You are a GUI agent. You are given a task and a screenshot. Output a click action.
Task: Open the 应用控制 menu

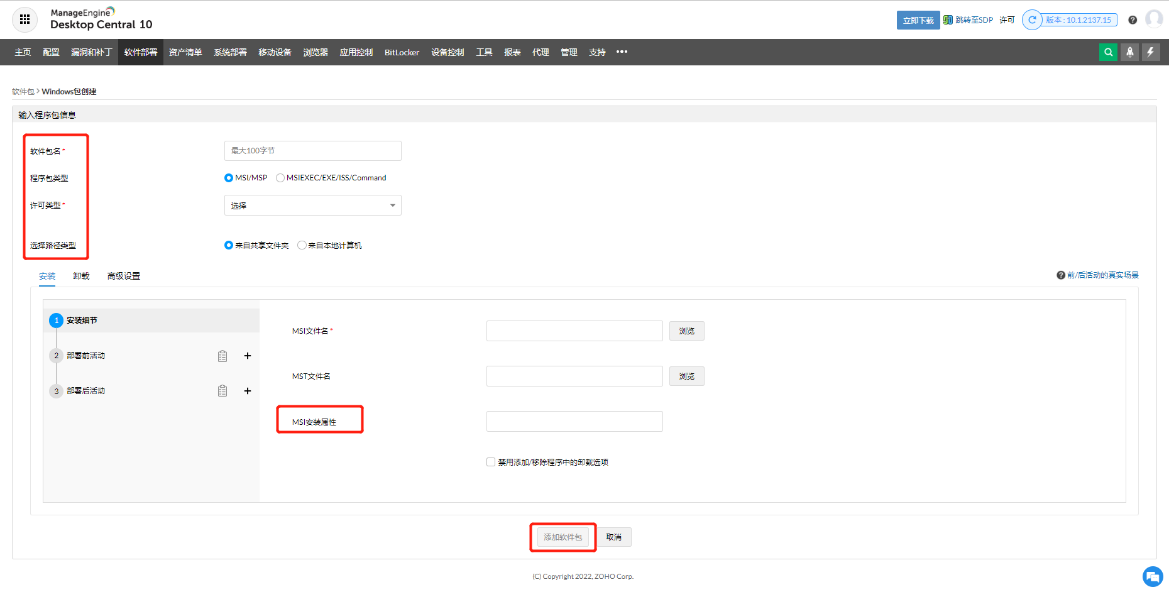click(356, 52)
